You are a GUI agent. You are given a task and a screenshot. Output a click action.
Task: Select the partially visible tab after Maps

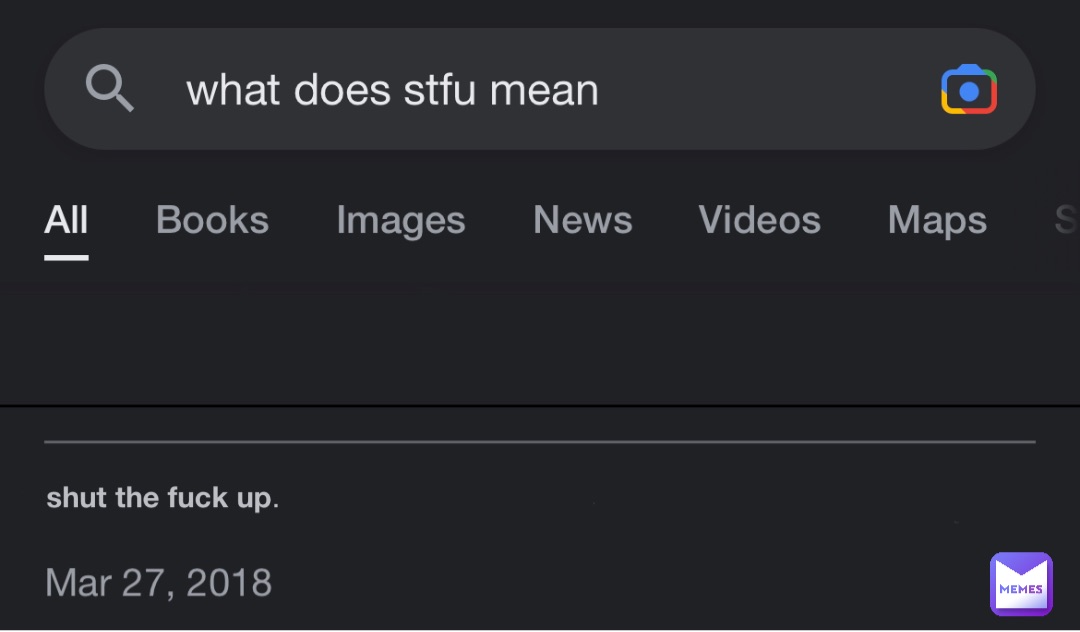pyautogui.click(x=1066, y=220)
